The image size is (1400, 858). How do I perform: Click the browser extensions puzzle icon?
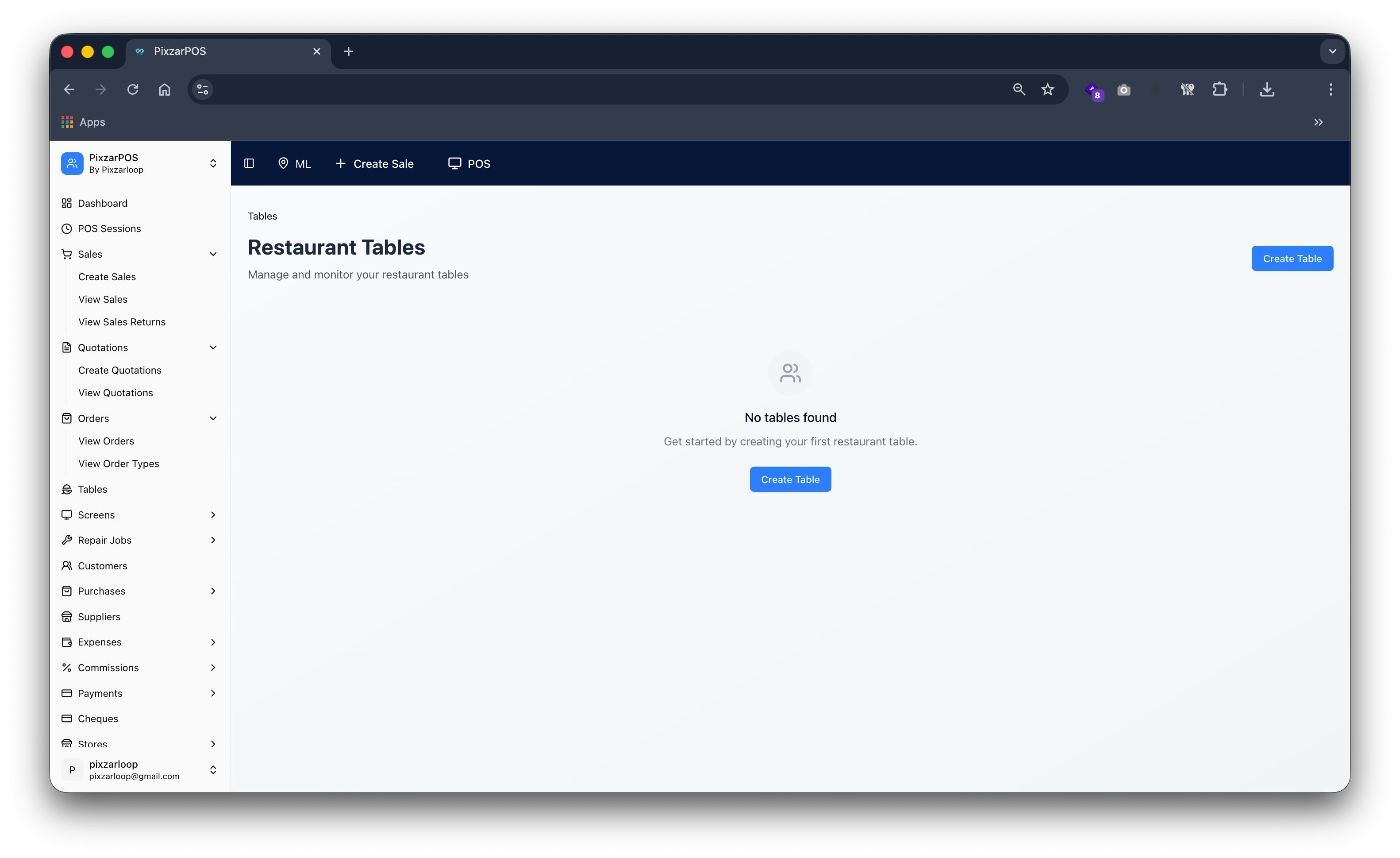coord(1219,89)
